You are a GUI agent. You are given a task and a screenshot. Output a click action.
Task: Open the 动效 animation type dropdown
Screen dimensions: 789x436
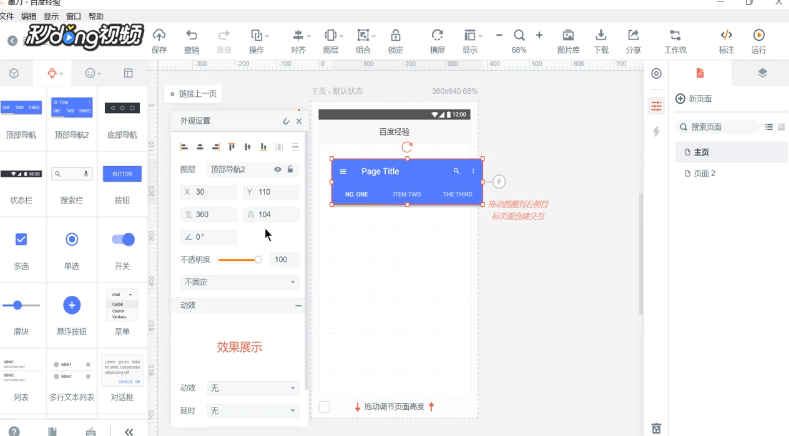click(253, 388)
